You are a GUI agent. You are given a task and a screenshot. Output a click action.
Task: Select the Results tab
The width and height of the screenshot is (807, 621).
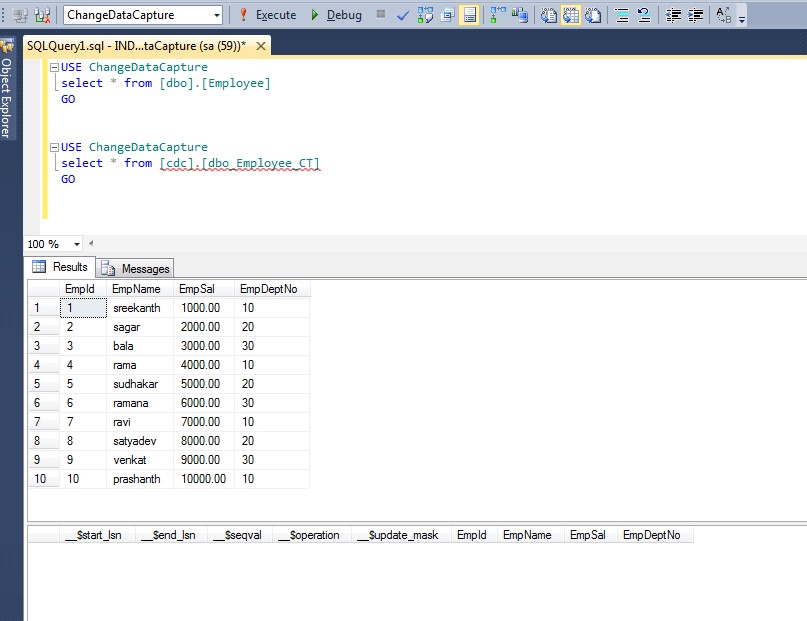coord(61,267)
